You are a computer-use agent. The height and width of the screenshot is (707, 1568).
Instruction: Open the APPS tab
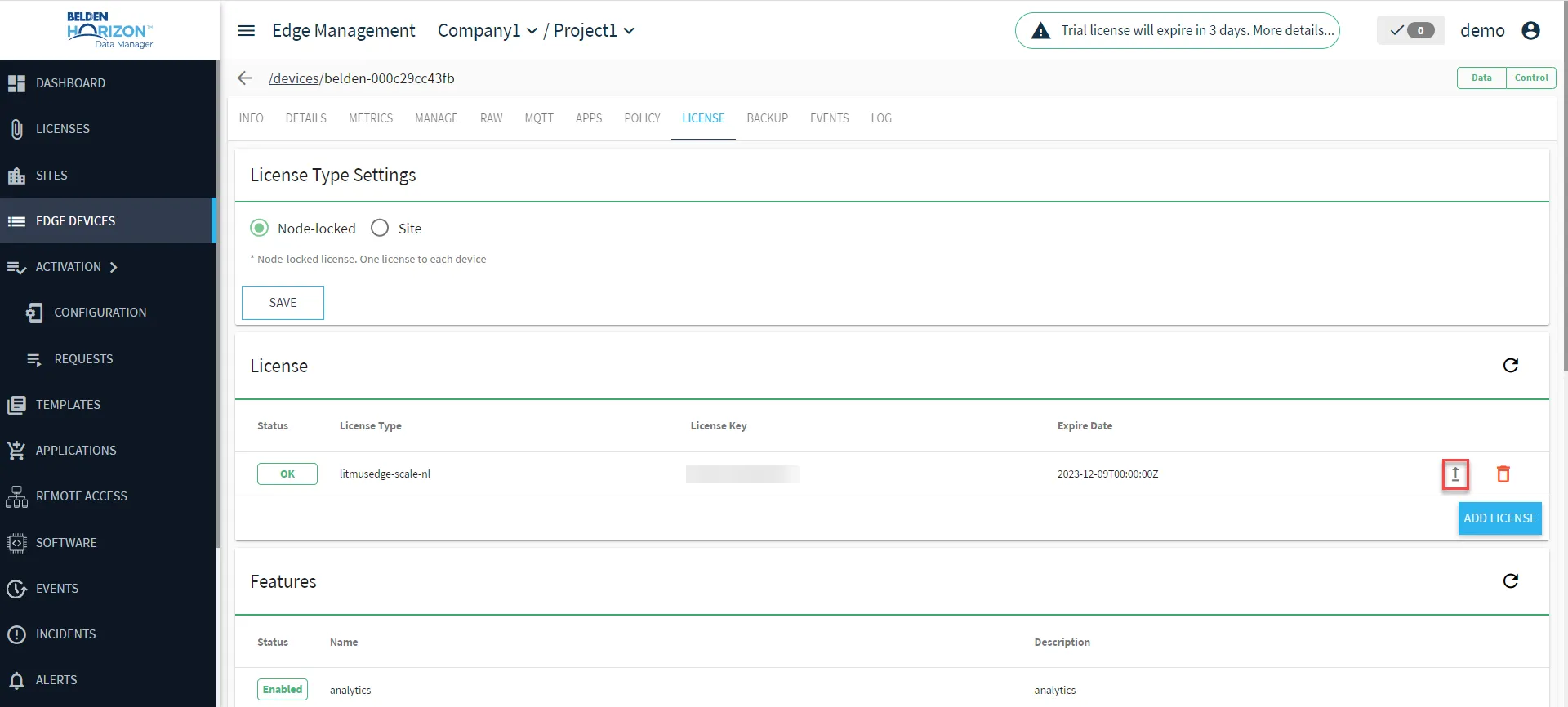[x=589, y=118]
